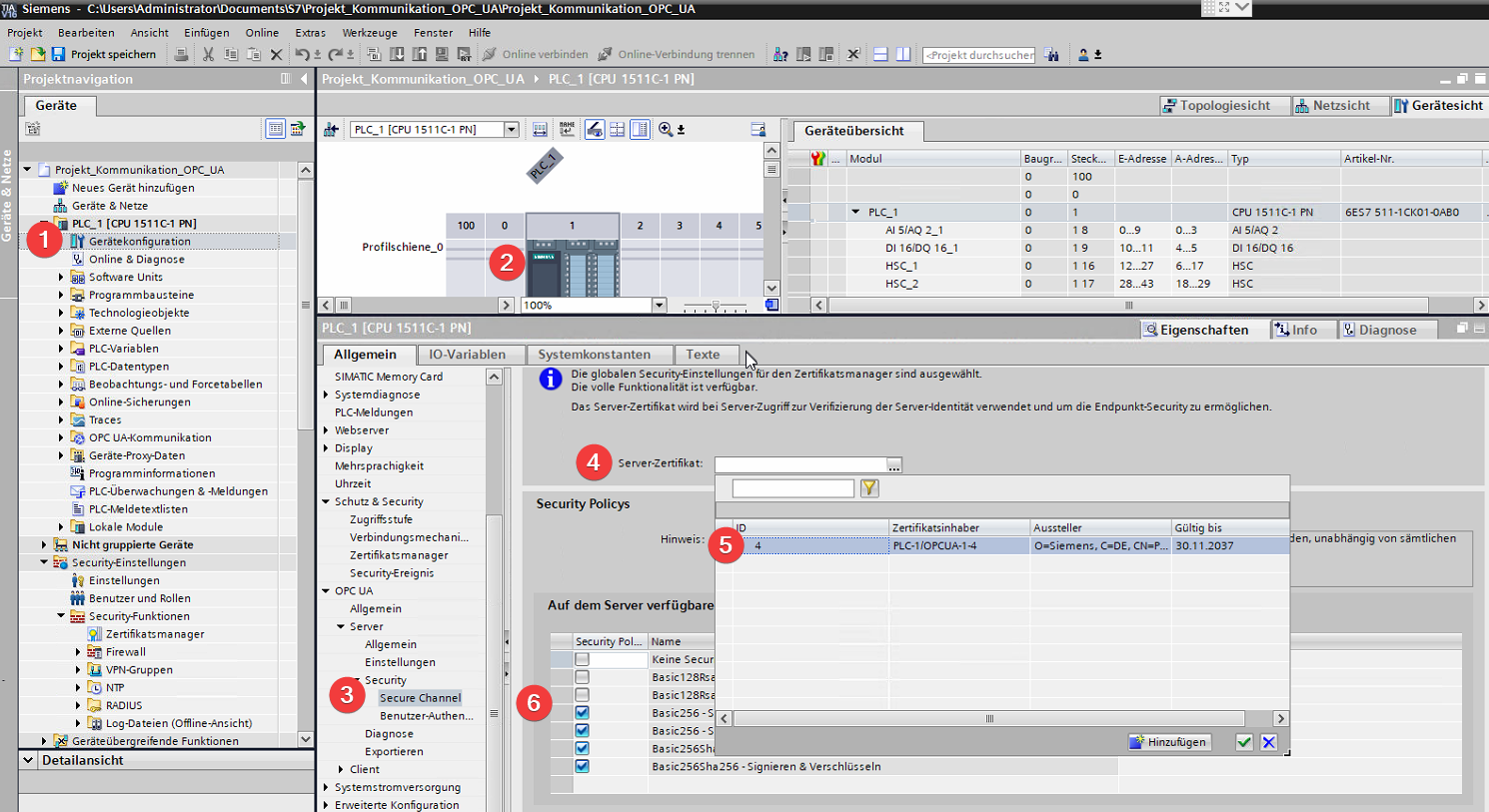
Task: Confirm certificate selection with green checkmark
Action: pos(1243,742)
